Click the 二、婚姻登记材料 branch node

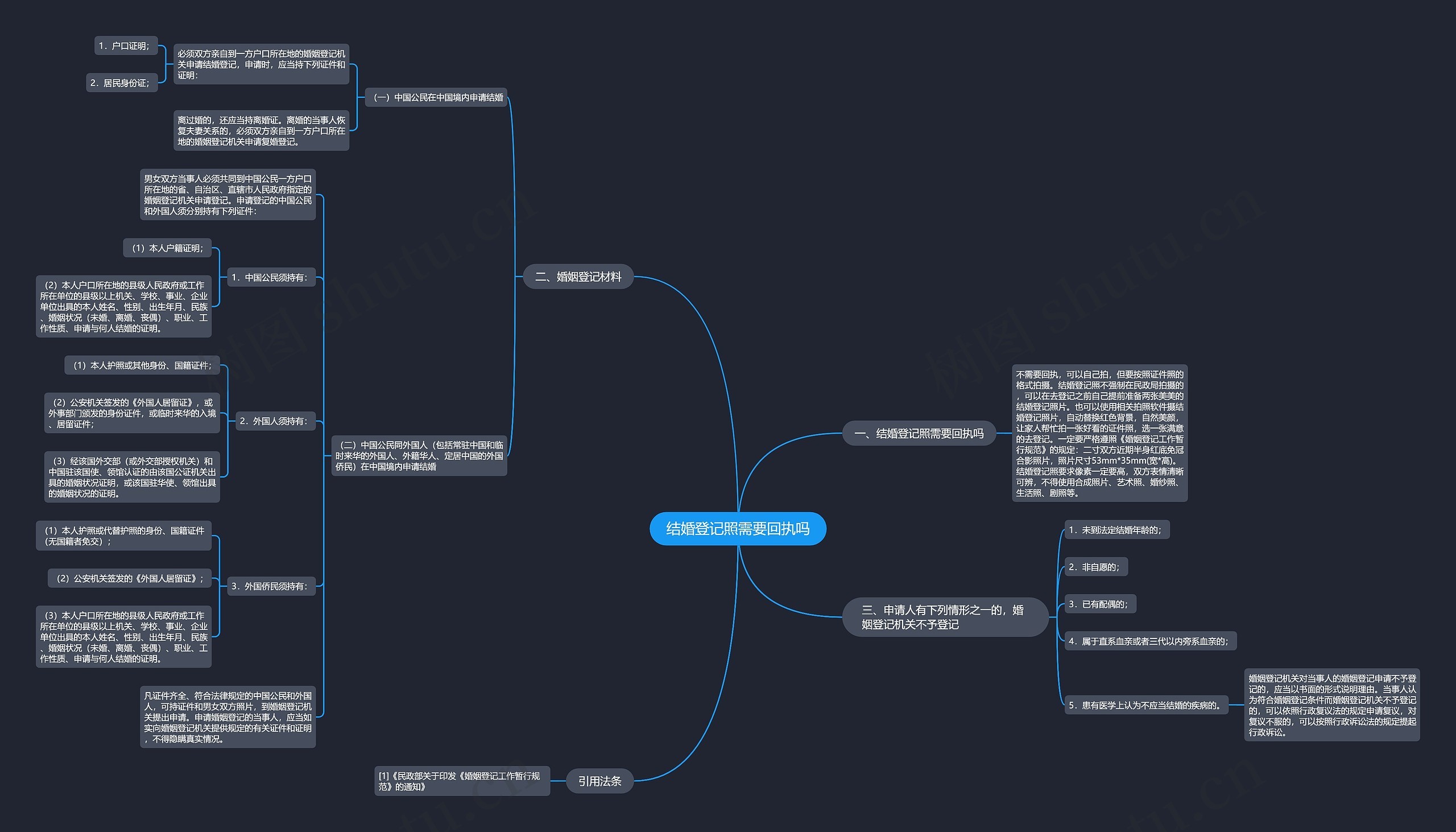tap(578, 277)
